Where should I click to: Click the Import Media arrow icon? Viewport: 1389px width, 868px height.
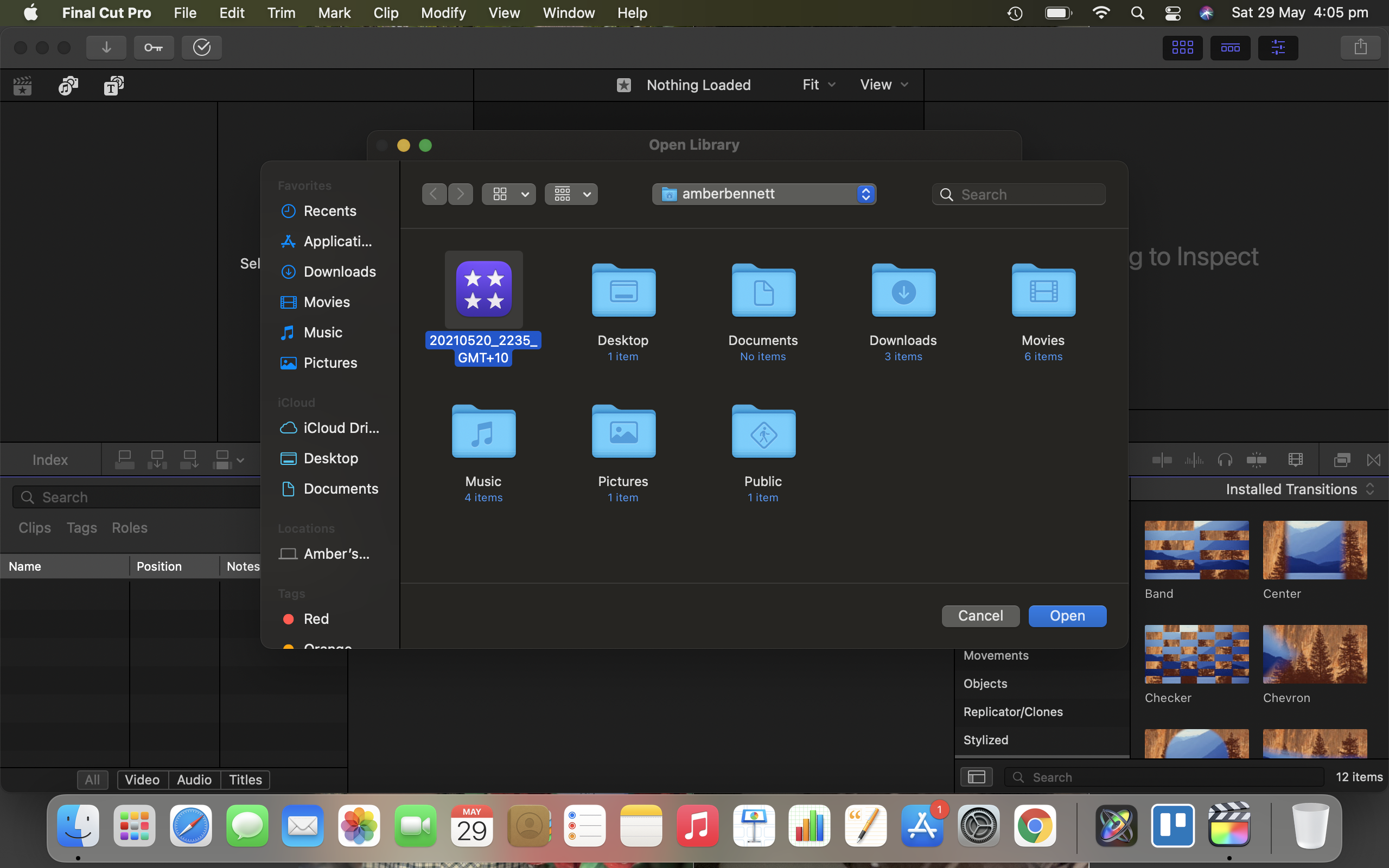tap(106, 48)
